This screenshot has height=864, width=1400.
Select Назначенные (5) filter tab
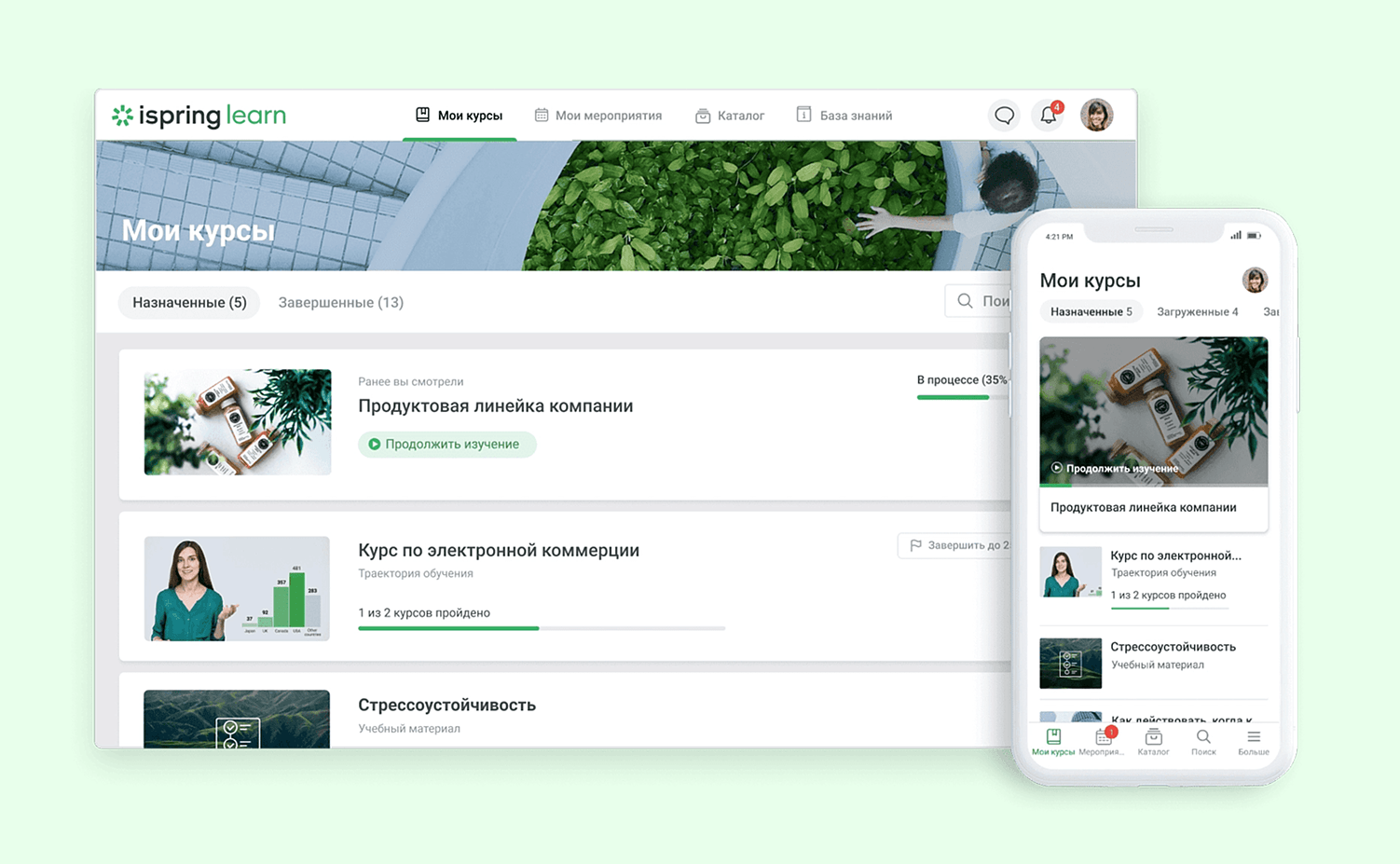[x=189, y=302]
